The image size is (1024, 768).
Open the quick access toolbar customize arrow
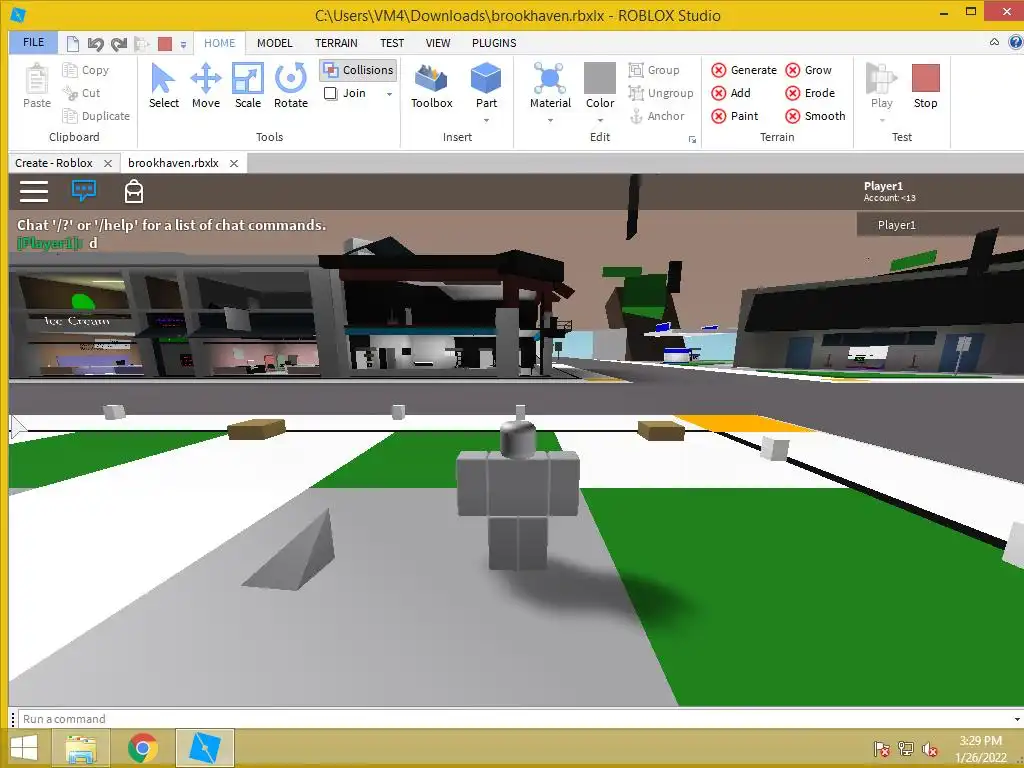pyautogui.click(x=184, y=44)
